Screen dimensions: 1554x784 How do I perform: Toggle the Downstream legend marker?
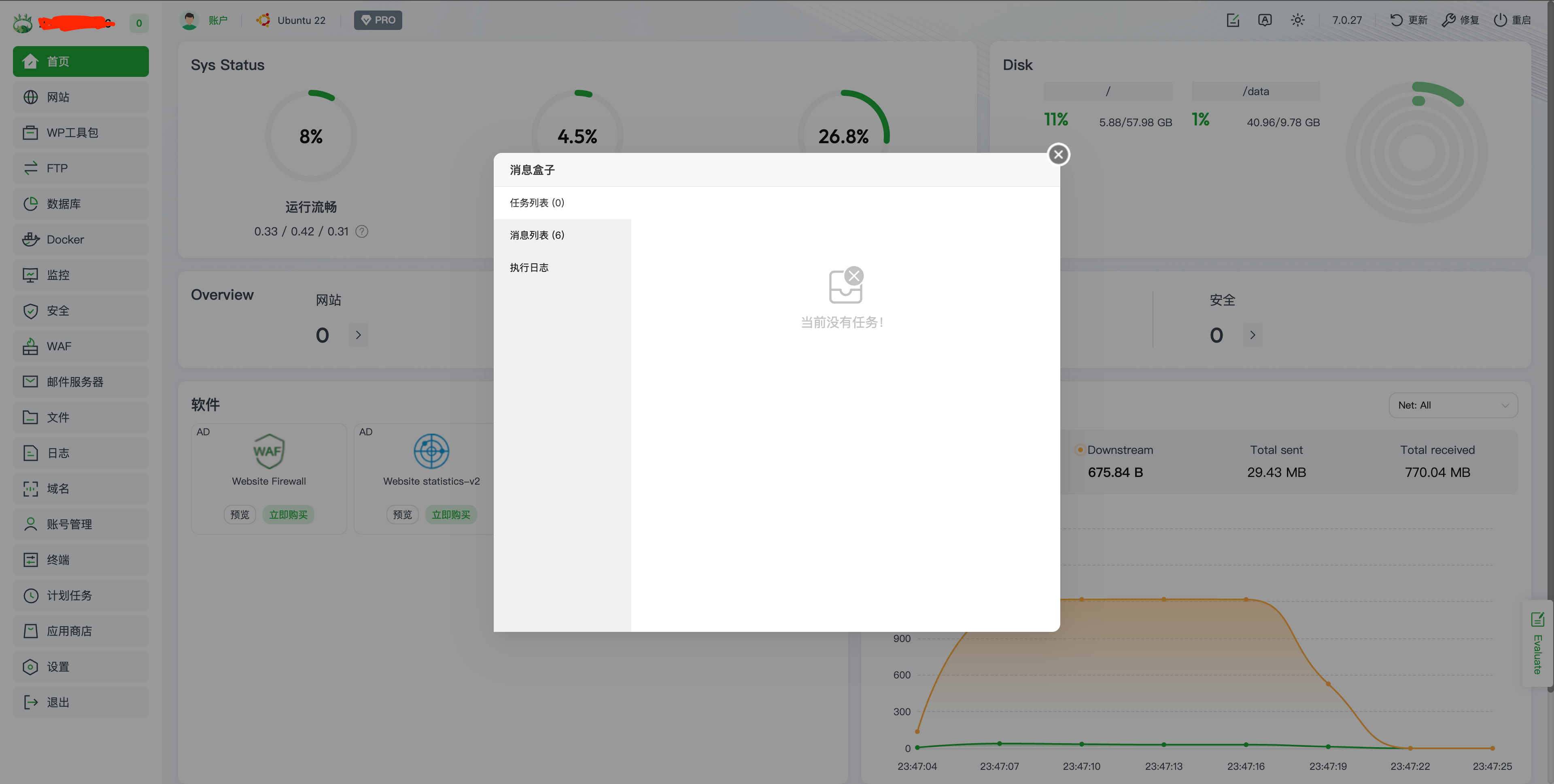1080,450
